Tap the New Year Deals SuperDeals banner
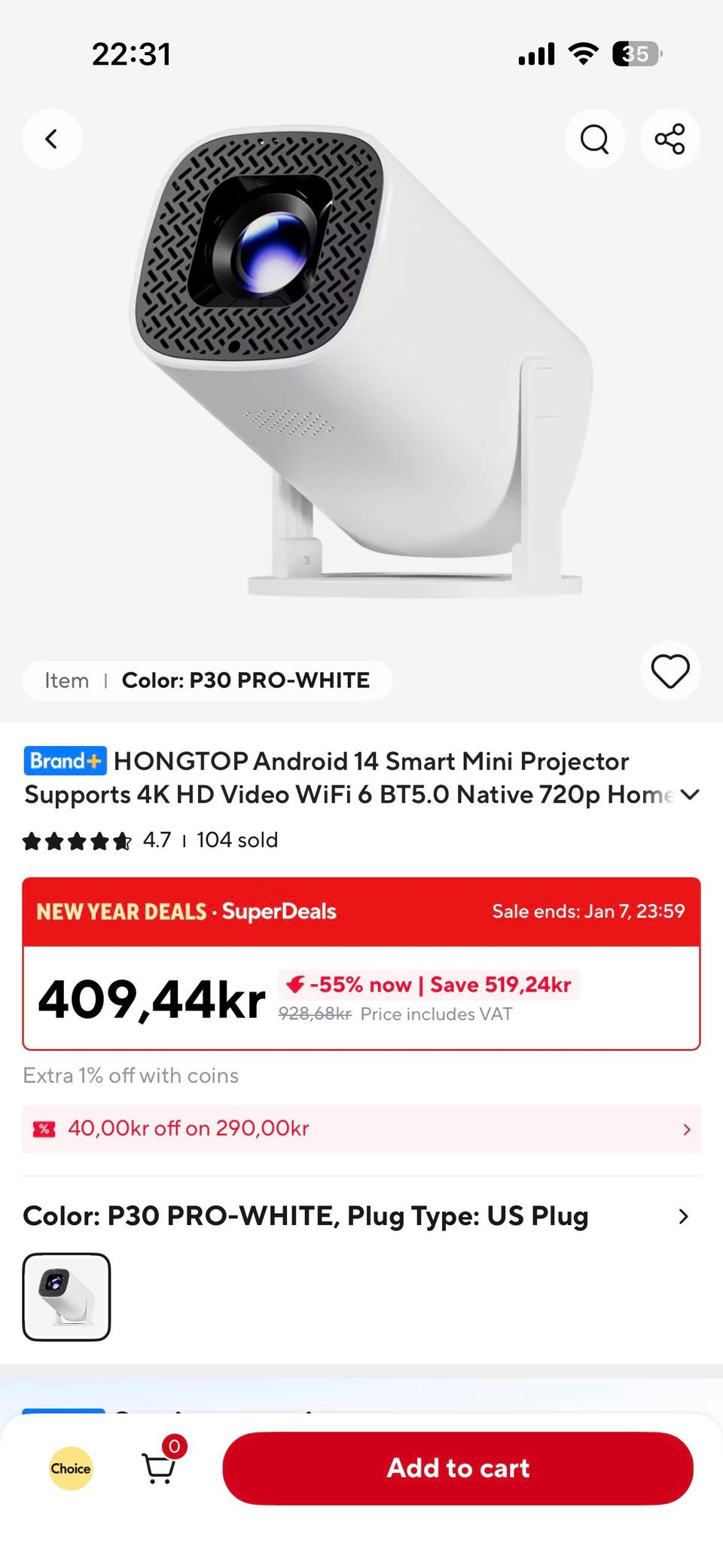 (x=187, y=912)
